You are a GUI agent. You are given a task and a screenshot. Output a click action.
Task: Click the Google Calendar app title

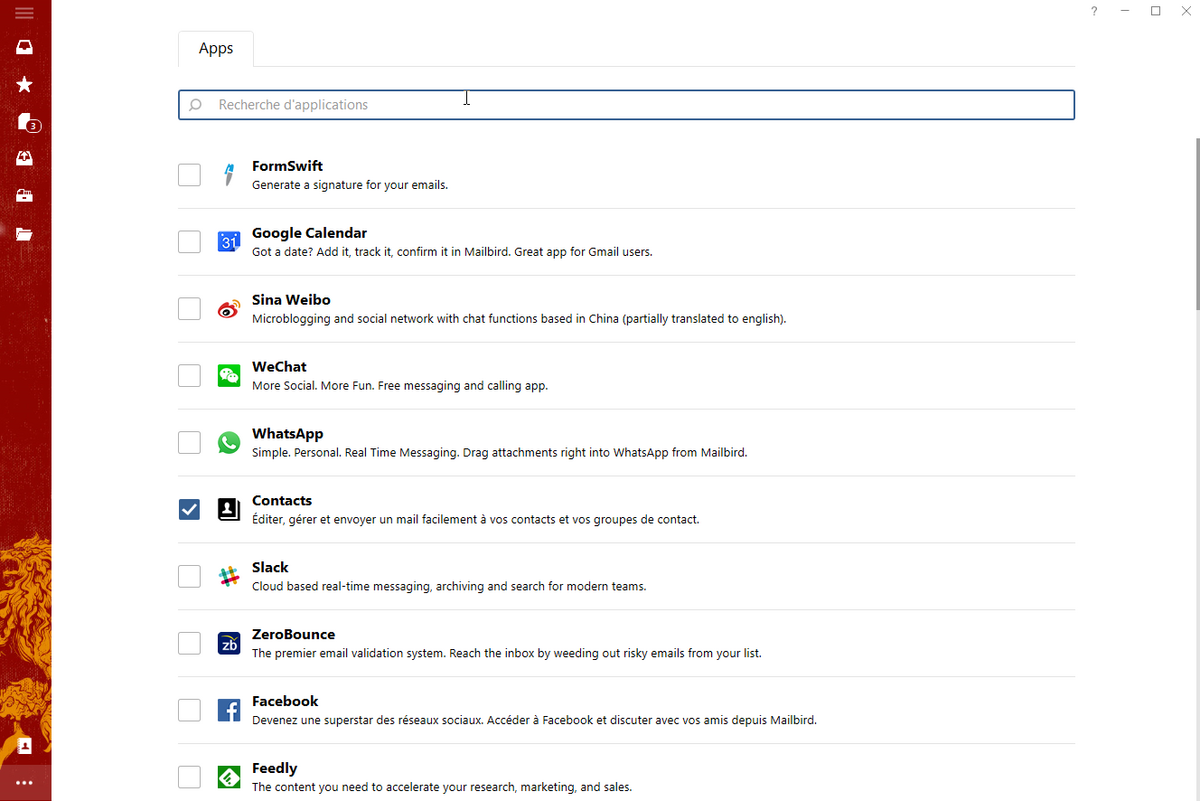coord(309,233)
